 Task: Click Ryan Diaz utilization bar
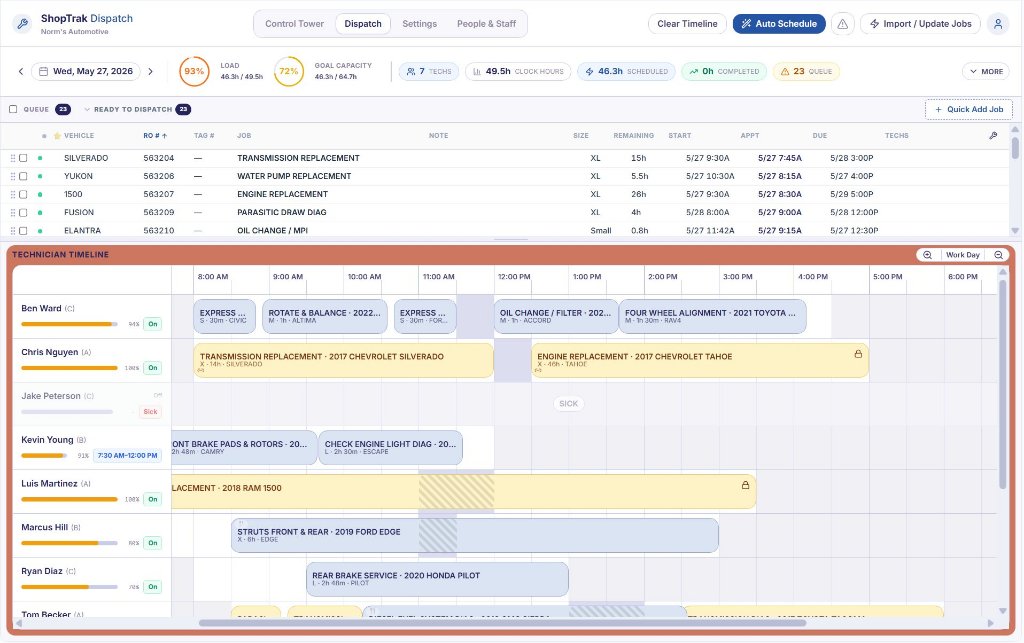[x=69, y=586]
